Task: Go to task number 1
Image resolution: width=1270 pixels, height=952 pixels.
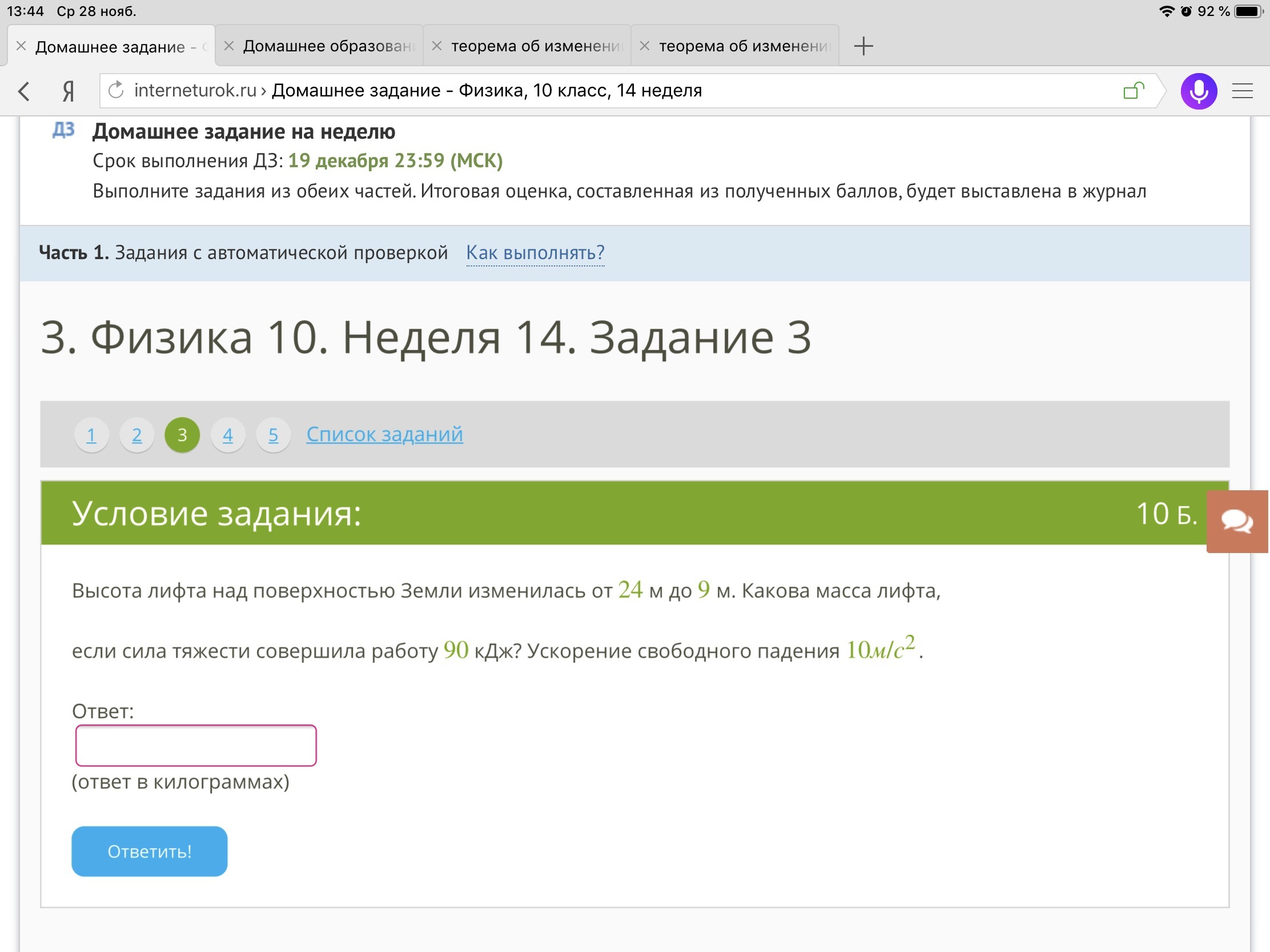Action: tap(91, 435)
